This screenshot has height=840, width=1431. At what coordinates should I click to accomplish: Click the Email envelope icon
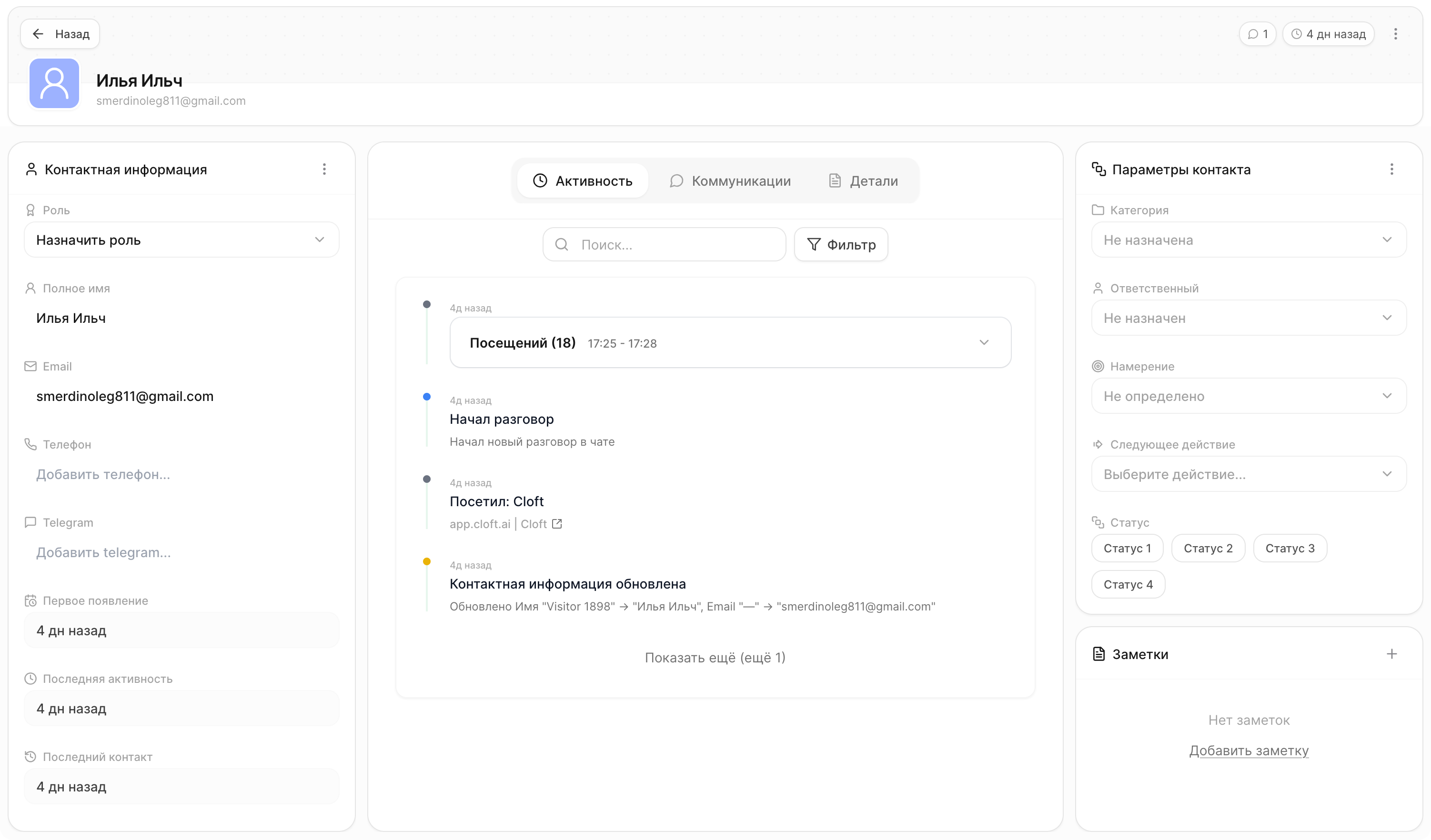pyautogui.click(x=30, y=366)
